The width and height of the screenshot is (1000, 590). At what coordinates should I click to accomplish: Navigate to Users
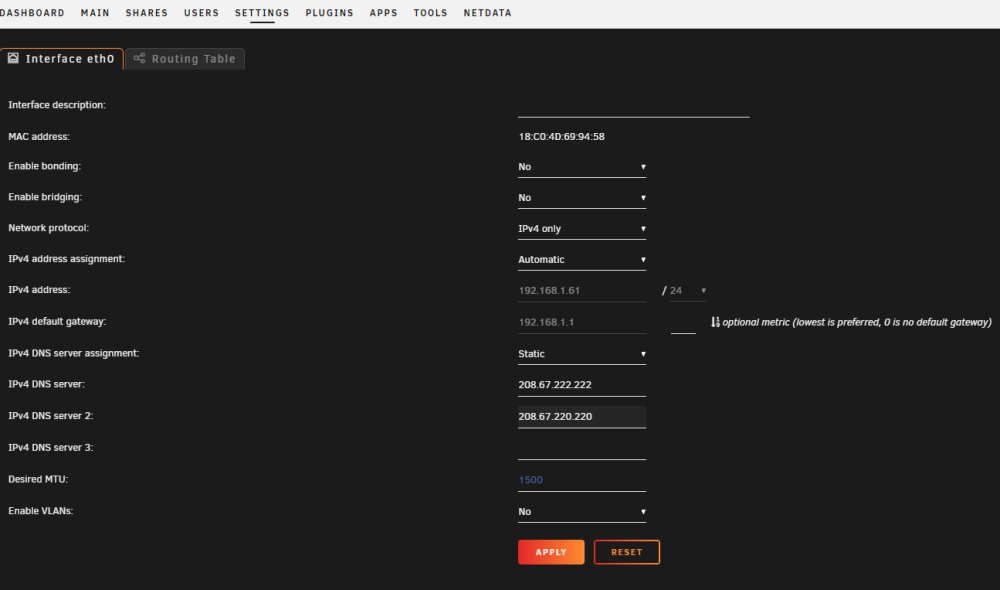coord(202,13)
